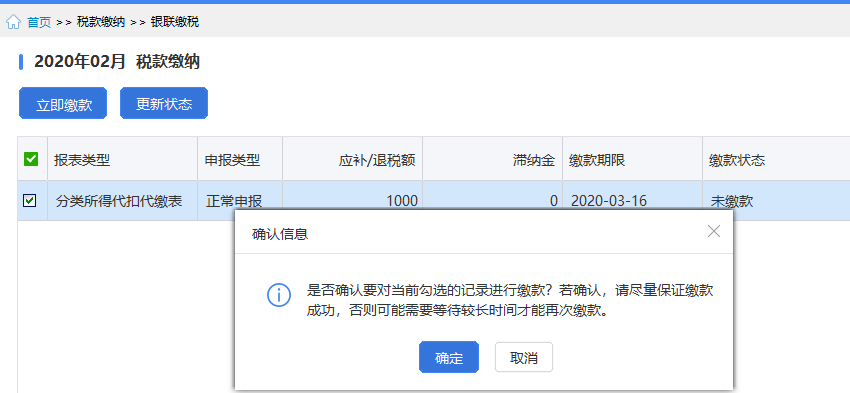Click the 报表类型 column header
The width and height of the screenshot is (850, 393).
click(x=123, y=159)
